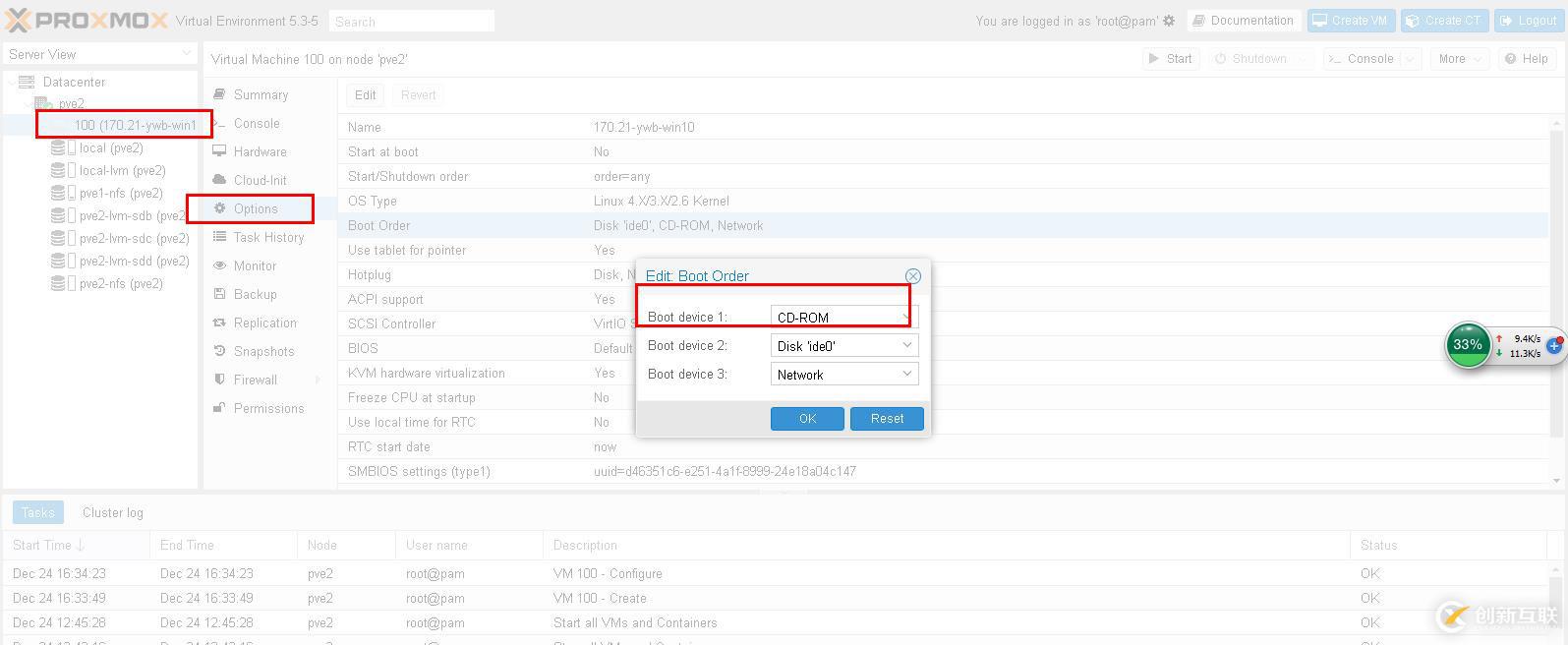The height and width of the screenshot is (645, 1568).
Task: Select pve2-lvm-sdd (pve2) storage
Action: (x=134, y=261)
